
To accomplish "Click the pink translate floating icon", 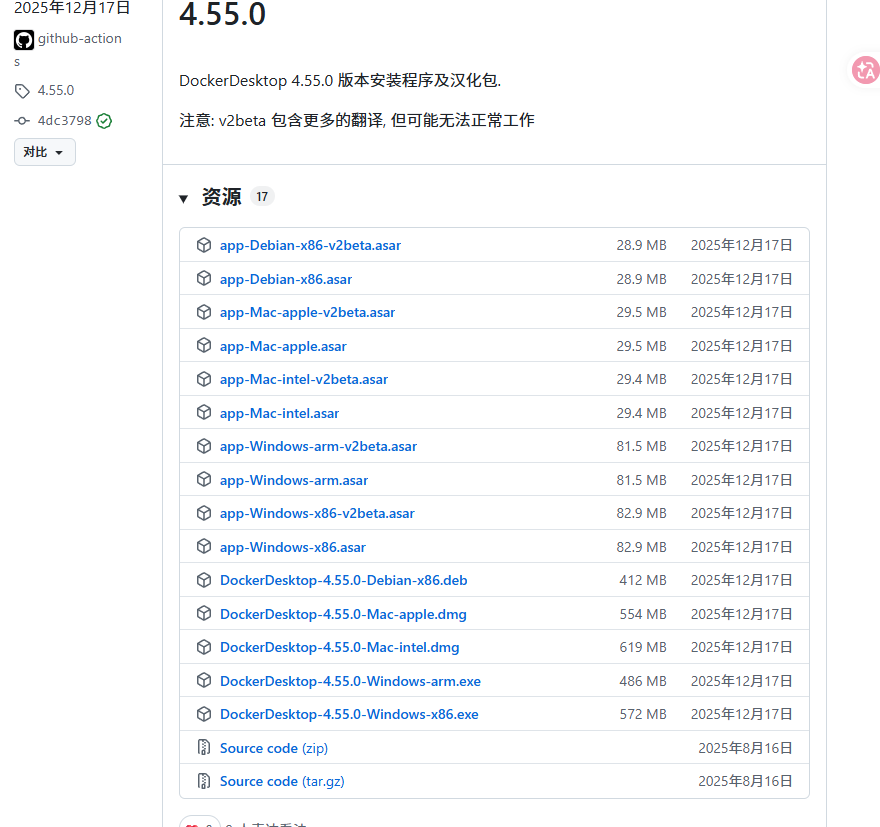I will tap(865, 70).
